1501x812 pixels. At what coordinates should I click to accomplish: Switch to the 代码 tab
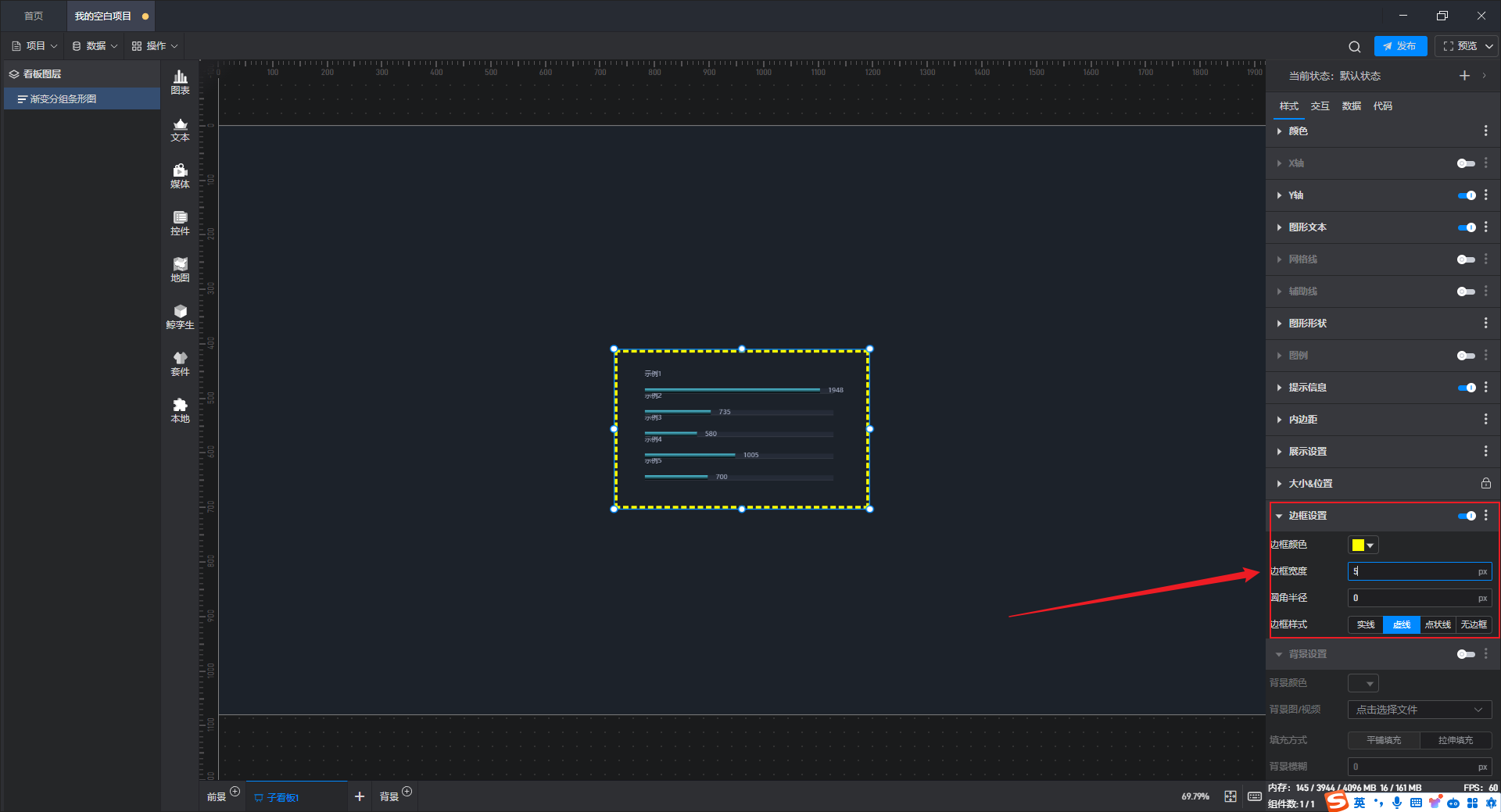click(x=1382, y=106)
